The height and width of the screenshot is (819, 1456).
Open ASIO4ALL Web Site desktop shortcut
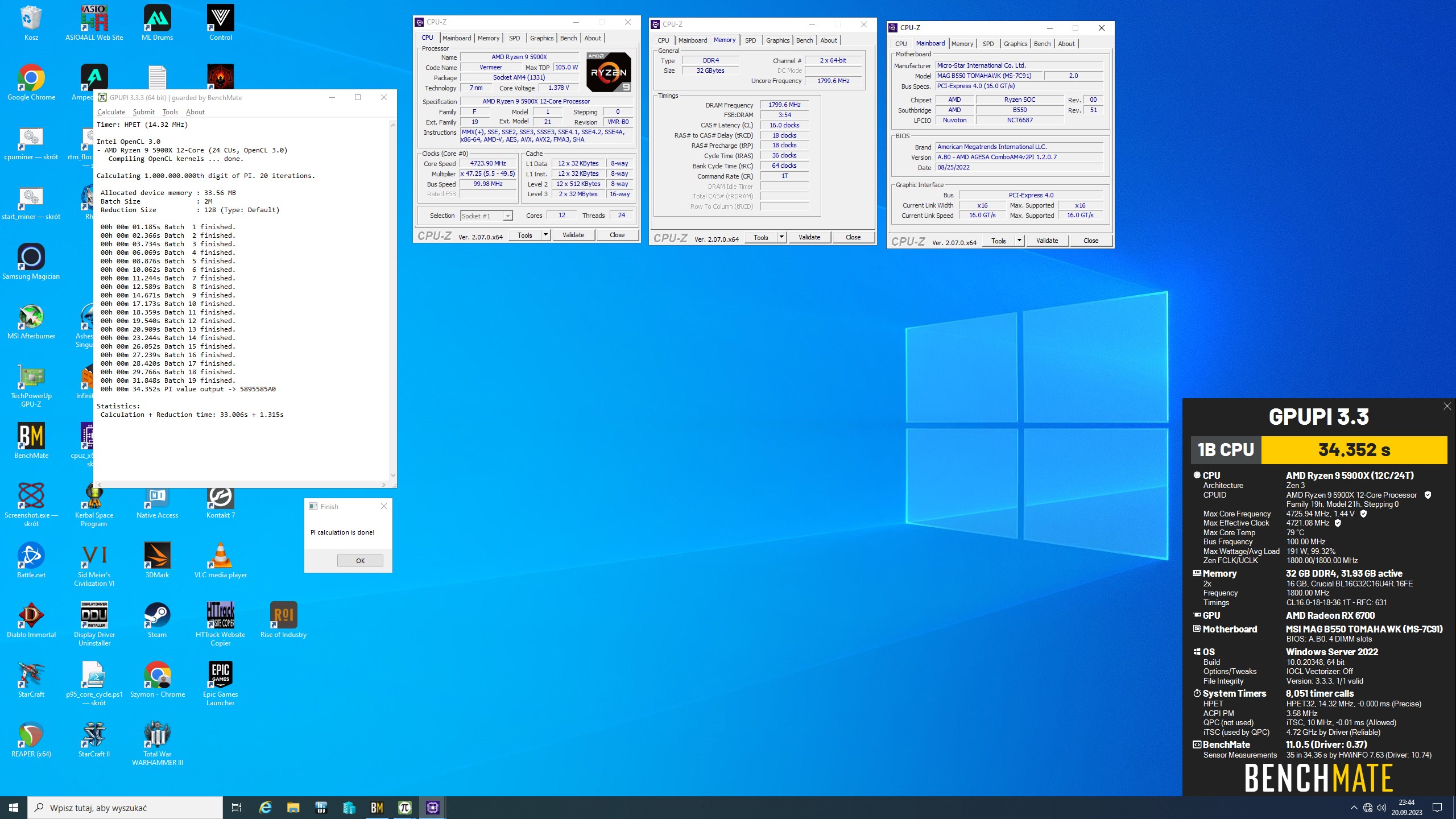[x=94, y=23]
